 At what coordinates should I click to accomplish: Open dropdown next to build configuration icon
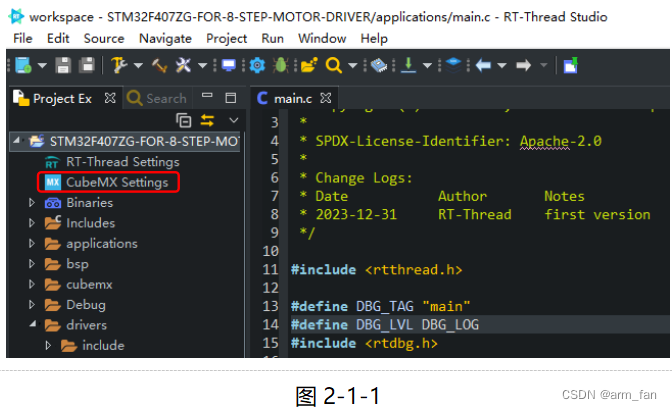coord(138,66)
